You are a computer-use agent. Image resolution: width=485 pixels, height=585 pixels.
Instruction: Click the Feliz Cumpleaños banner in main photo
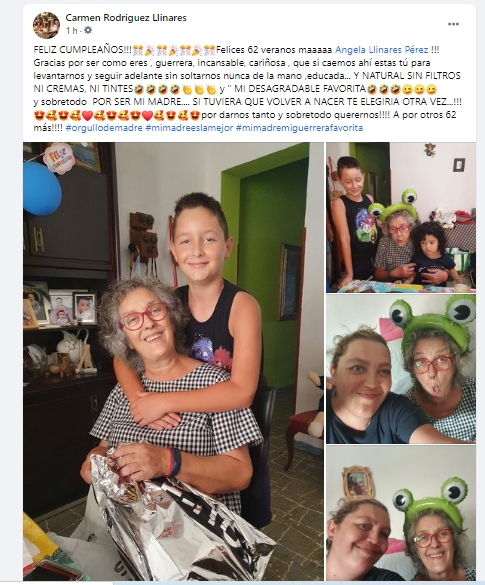tap(59, 158)
